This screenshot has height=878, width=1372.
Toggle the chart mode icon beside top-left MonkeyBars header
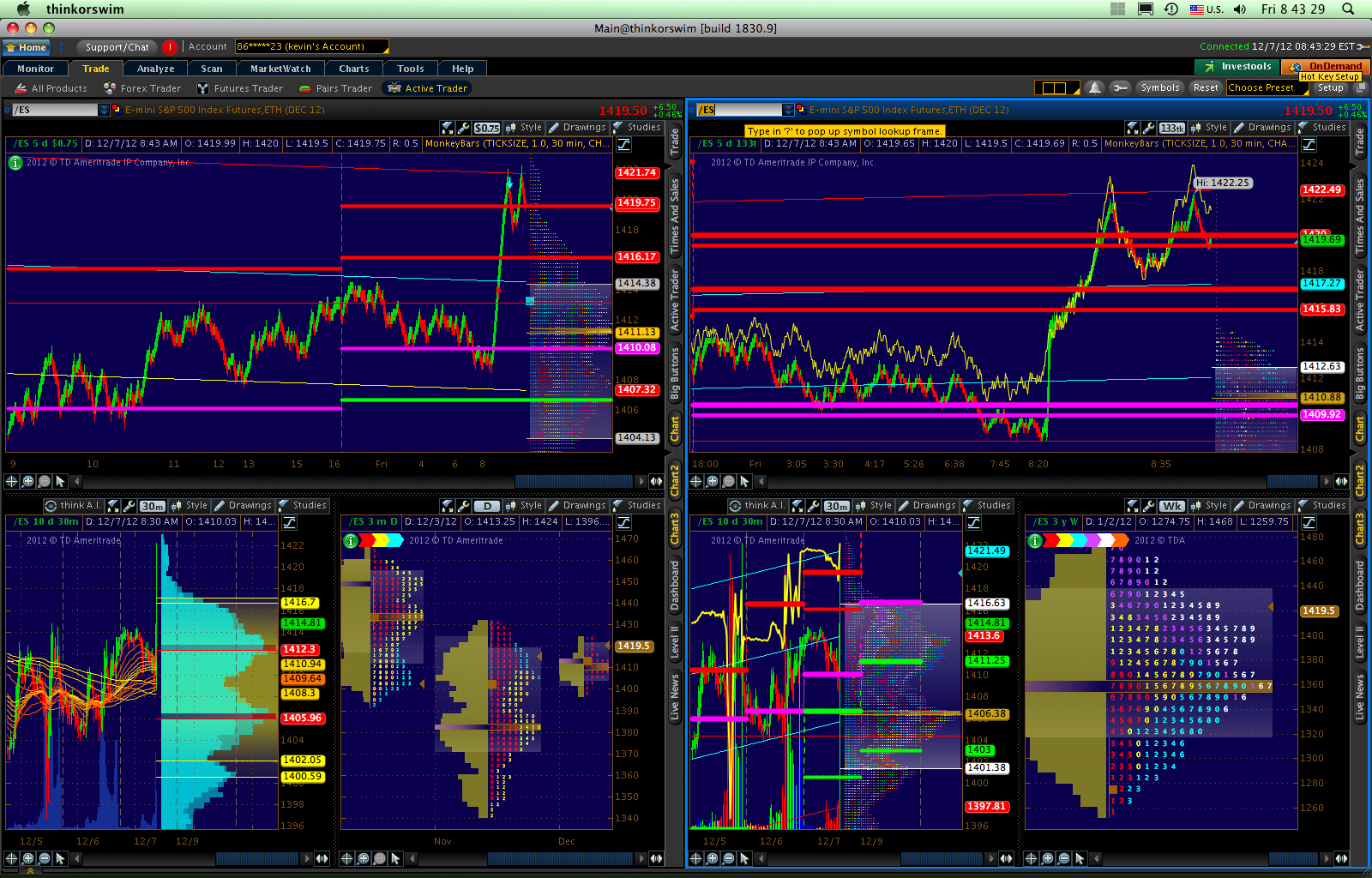623,143
